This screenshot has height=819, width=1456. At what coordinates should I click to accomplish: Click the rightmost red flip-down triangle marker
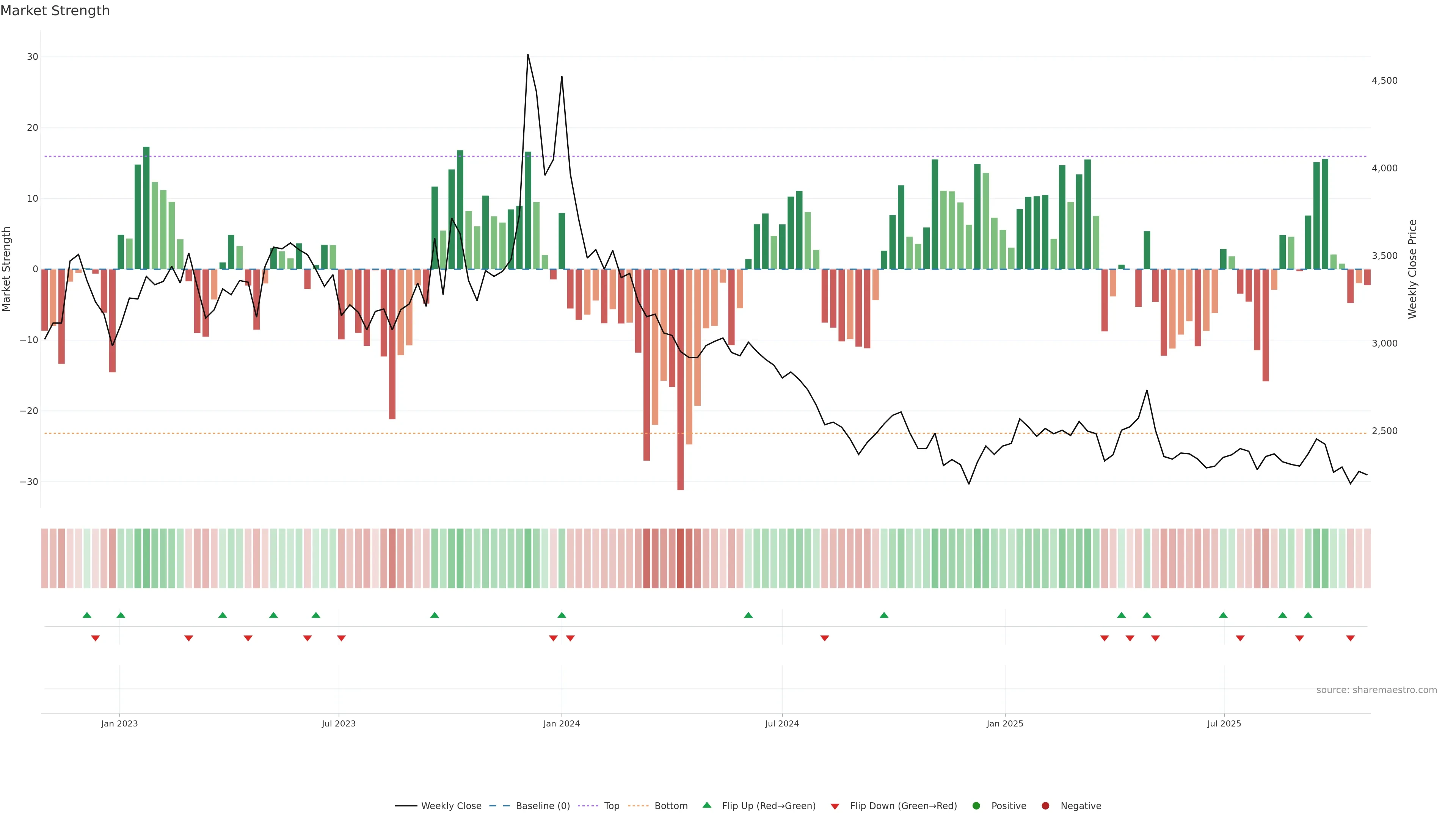coord(1350,638)
